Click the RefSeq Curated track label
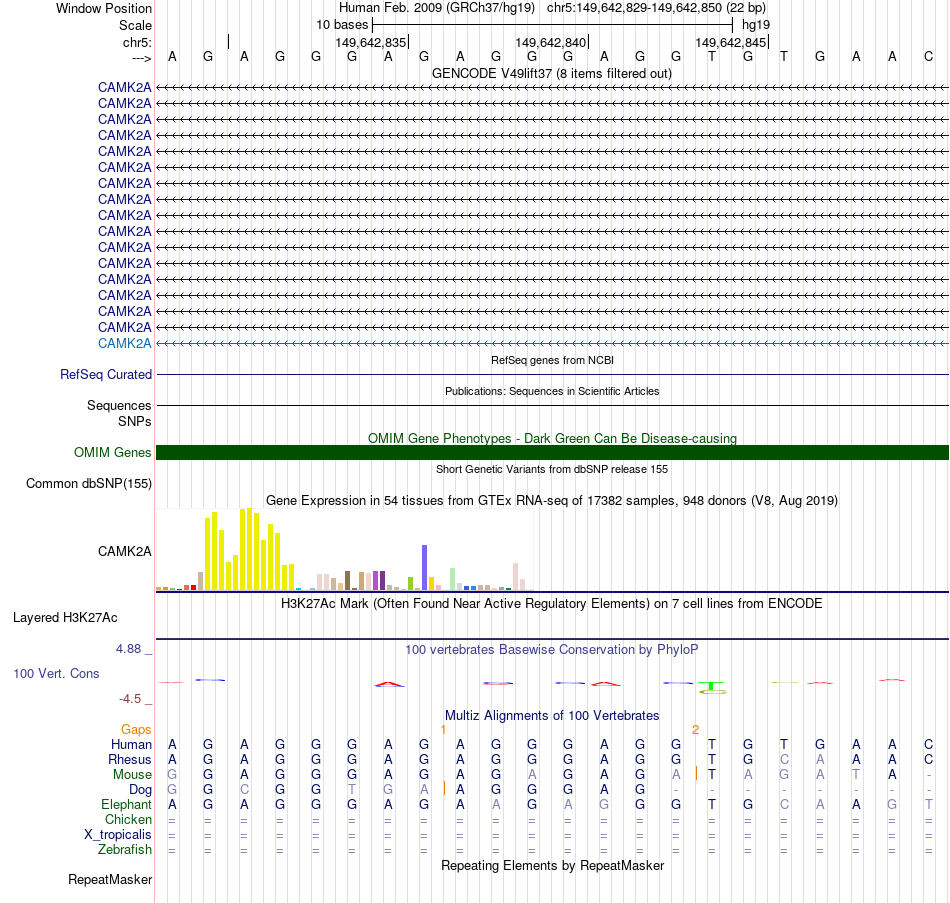Viewport: 950px width, 903px height. (x=105, y=375)
